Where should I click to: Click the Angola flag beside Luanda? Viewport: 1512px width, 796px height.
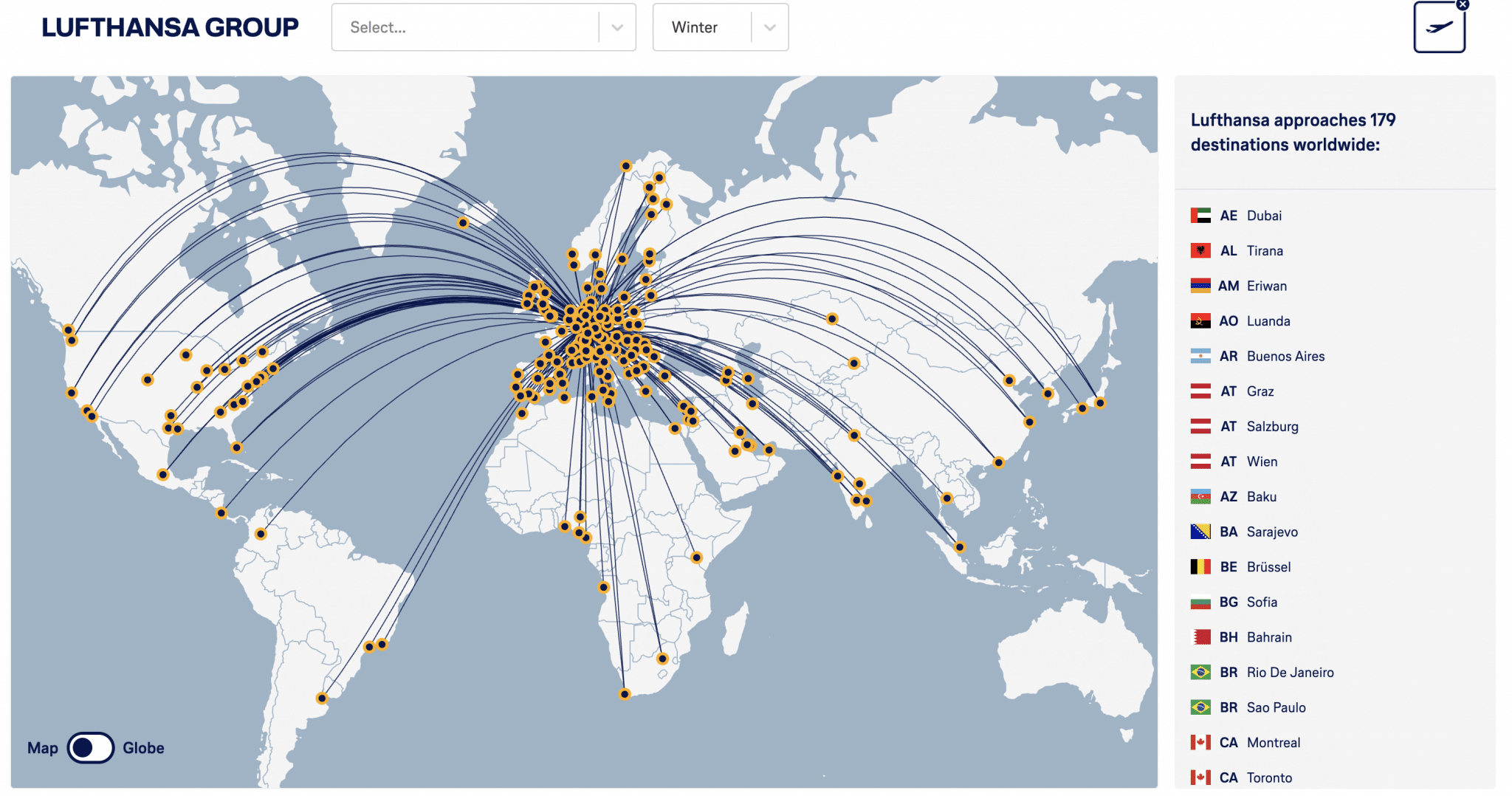pyautogui.click(x=1200, y=321)
